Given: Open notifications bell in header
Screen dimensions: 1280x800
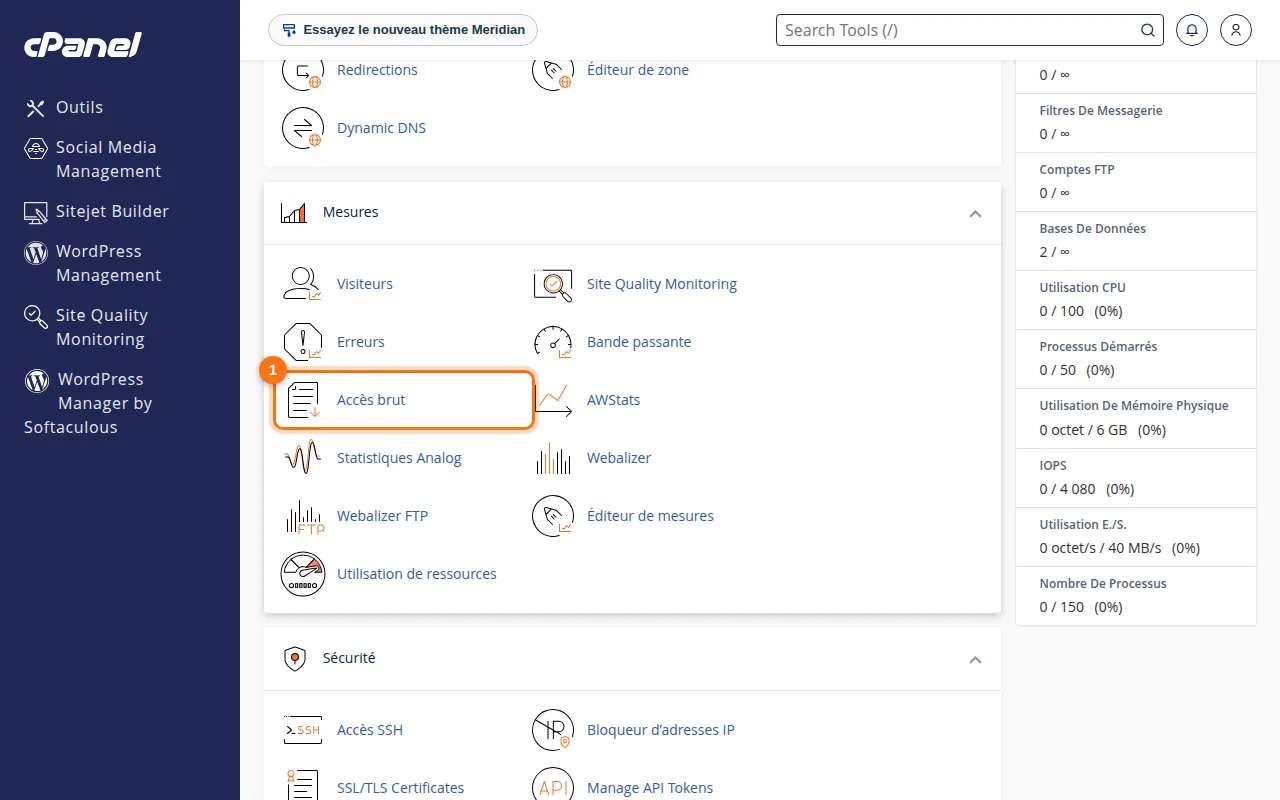Looking at the screenshot, I should click(1192, 30).
